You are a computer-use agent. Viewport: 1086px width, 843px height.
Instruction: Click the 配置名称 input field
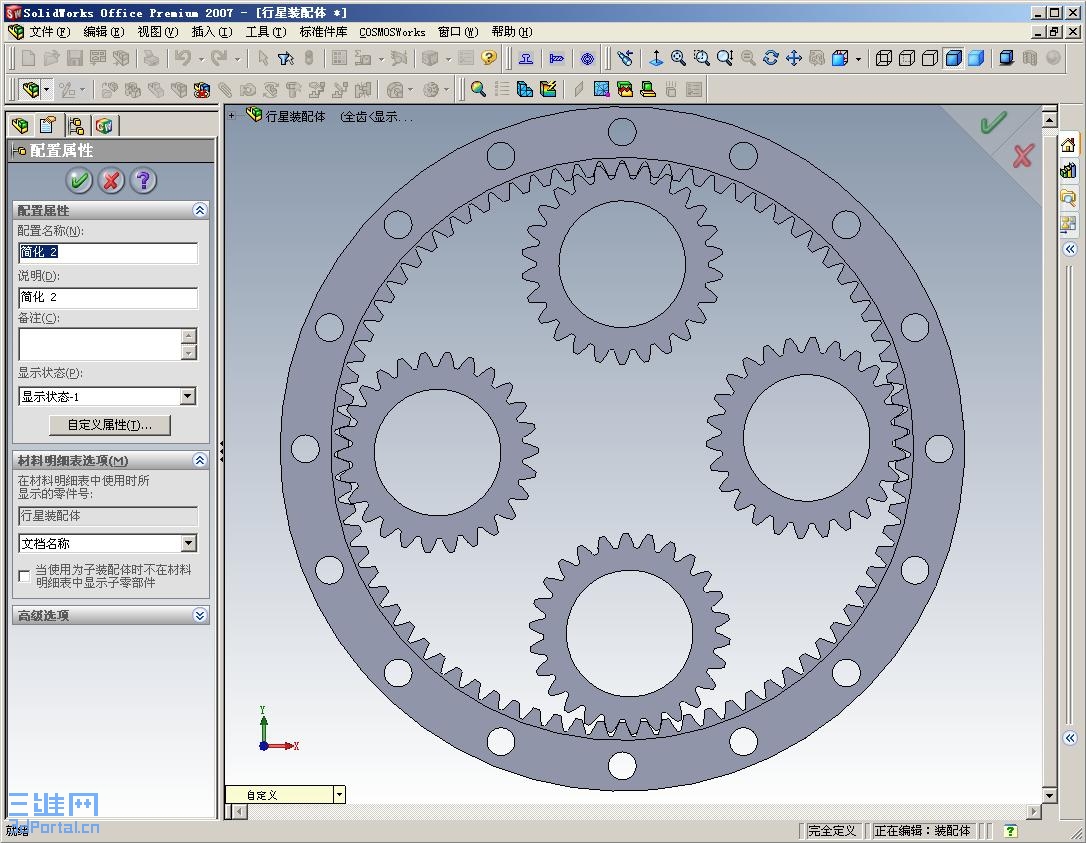pyautogui.click(x=108, y=252)
